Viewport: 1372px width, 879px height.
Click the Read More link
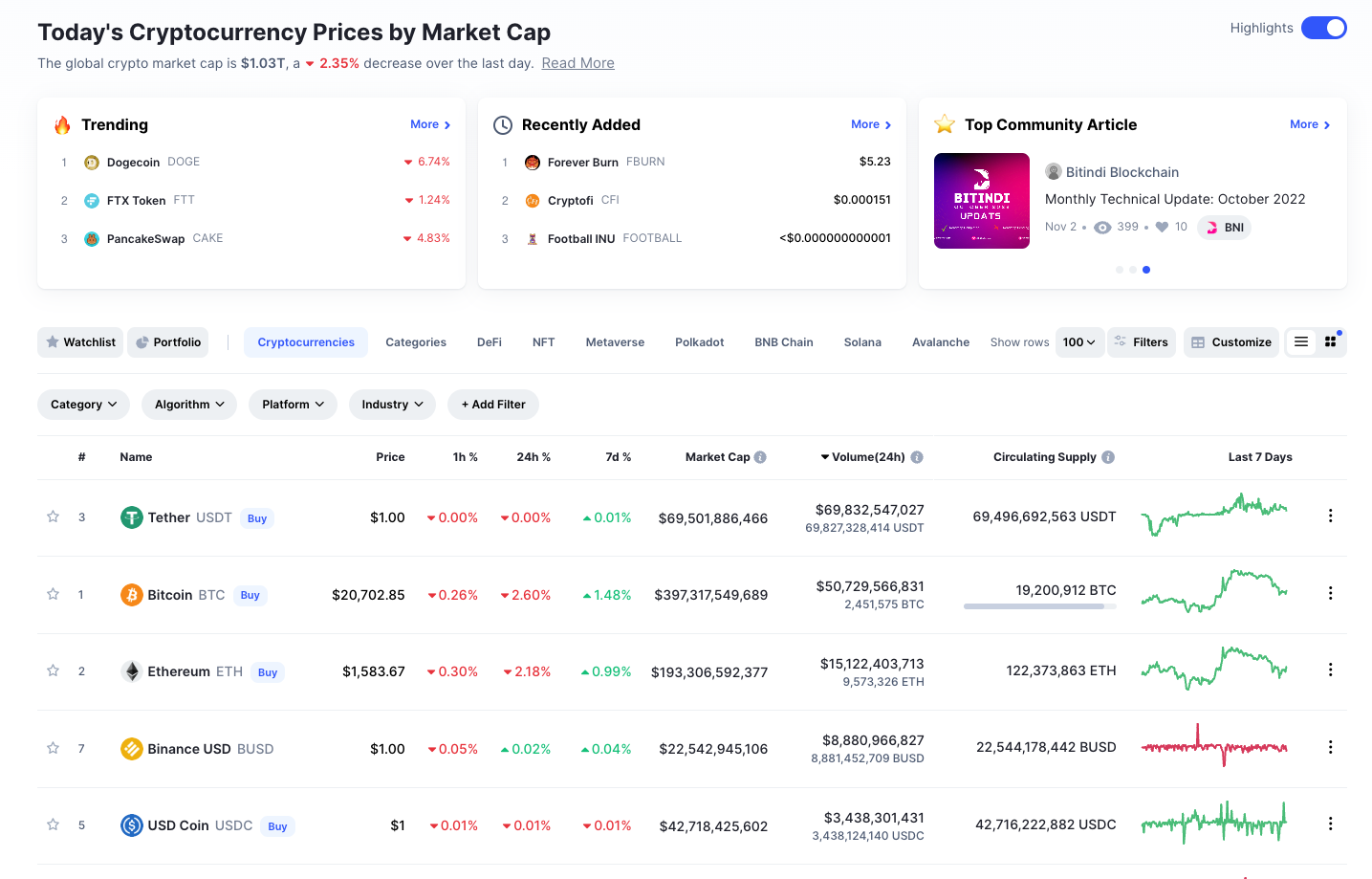coord(577,63)
